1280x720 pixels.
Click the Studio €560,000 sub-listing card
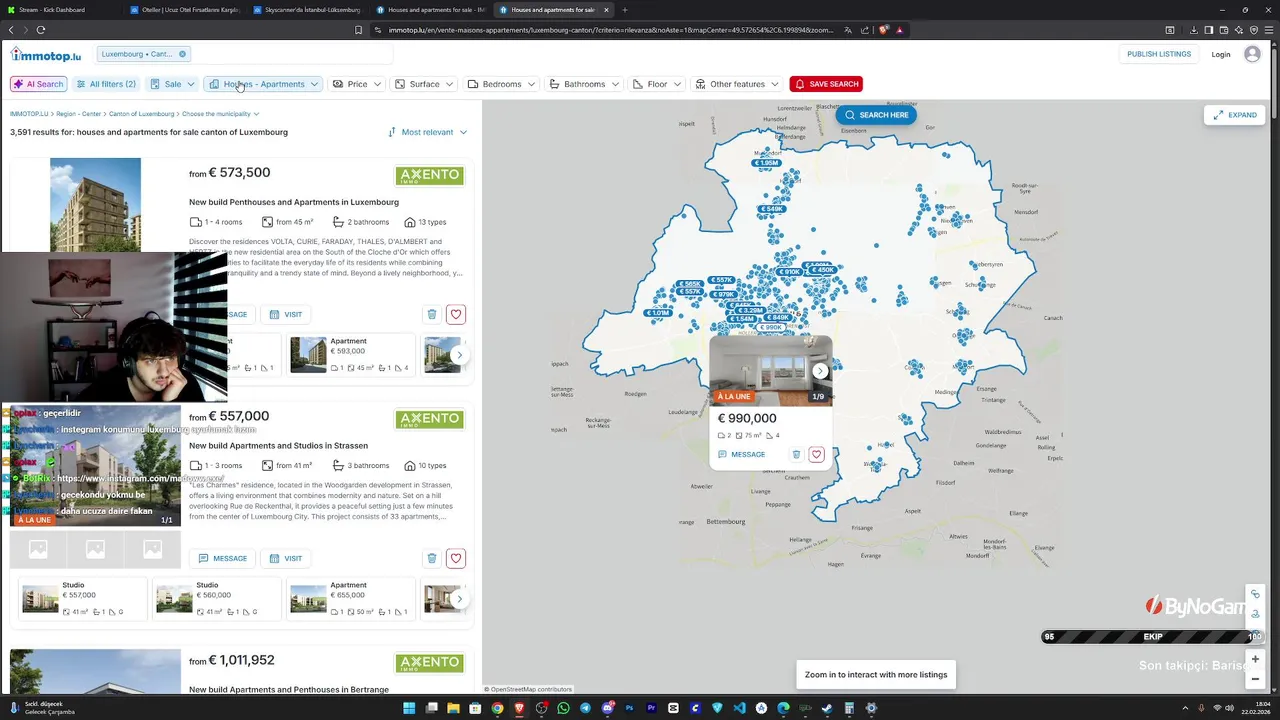coord(216,598)
